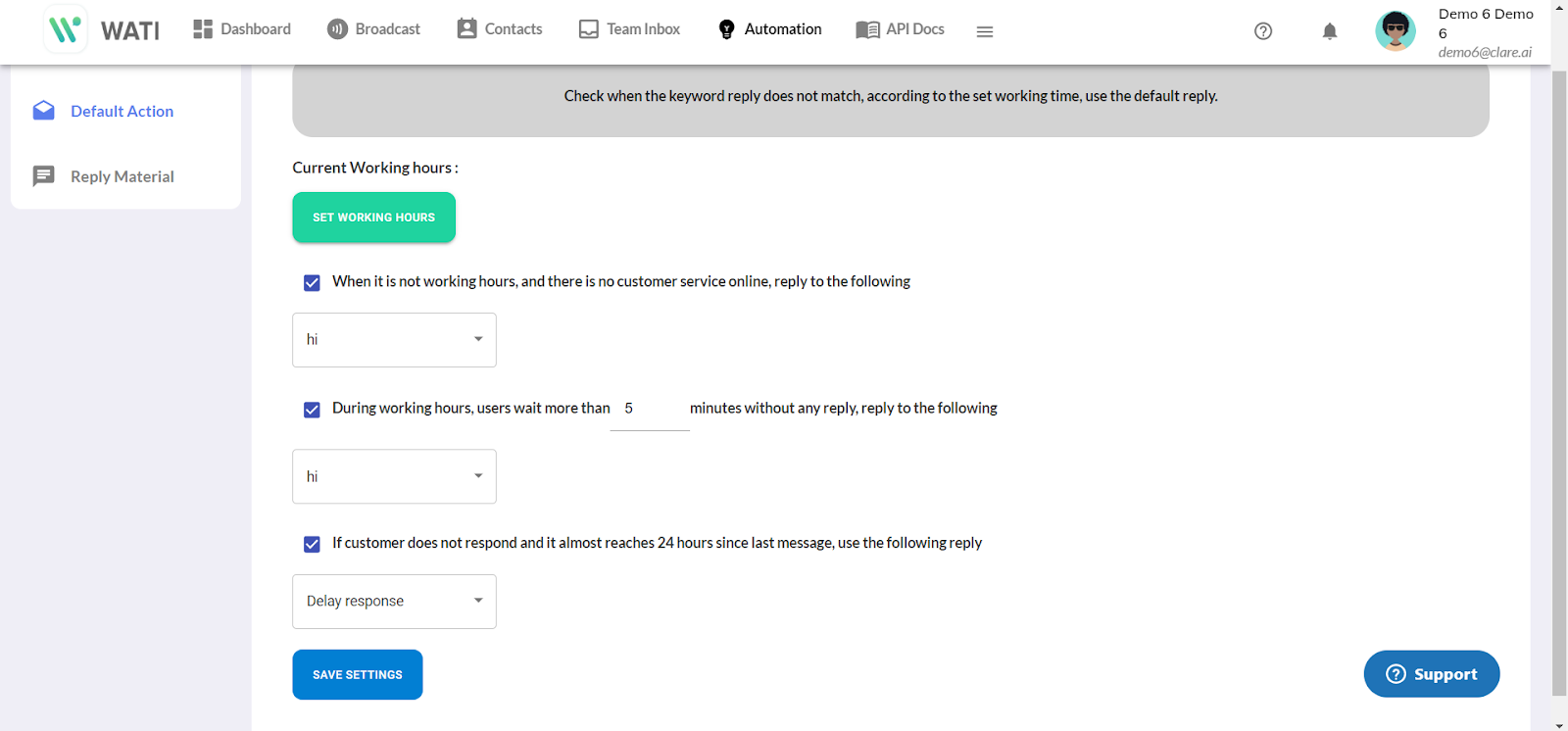Click the Save Settings button
Screen dimensions: 1568x731
coord(357,675)
